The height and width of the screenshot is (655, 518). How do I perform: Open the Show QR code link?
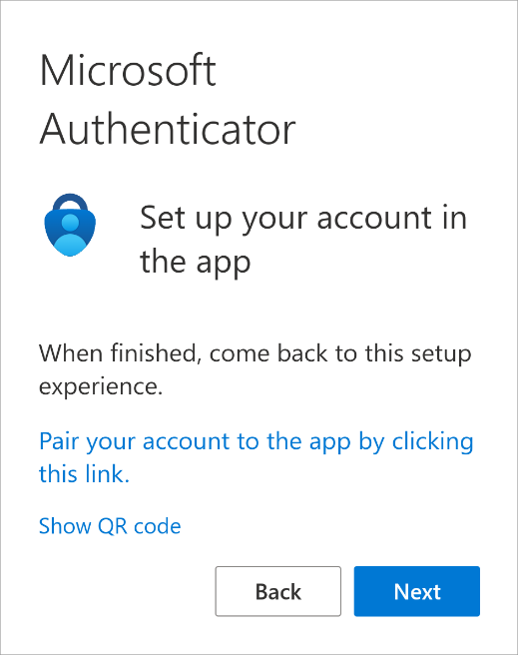point(110,526)
